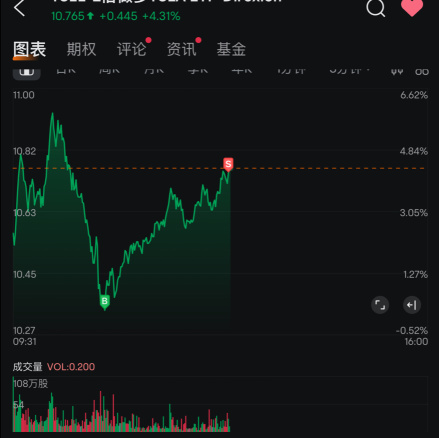Switch to the 图表 tab

click(x=30, y=49)
